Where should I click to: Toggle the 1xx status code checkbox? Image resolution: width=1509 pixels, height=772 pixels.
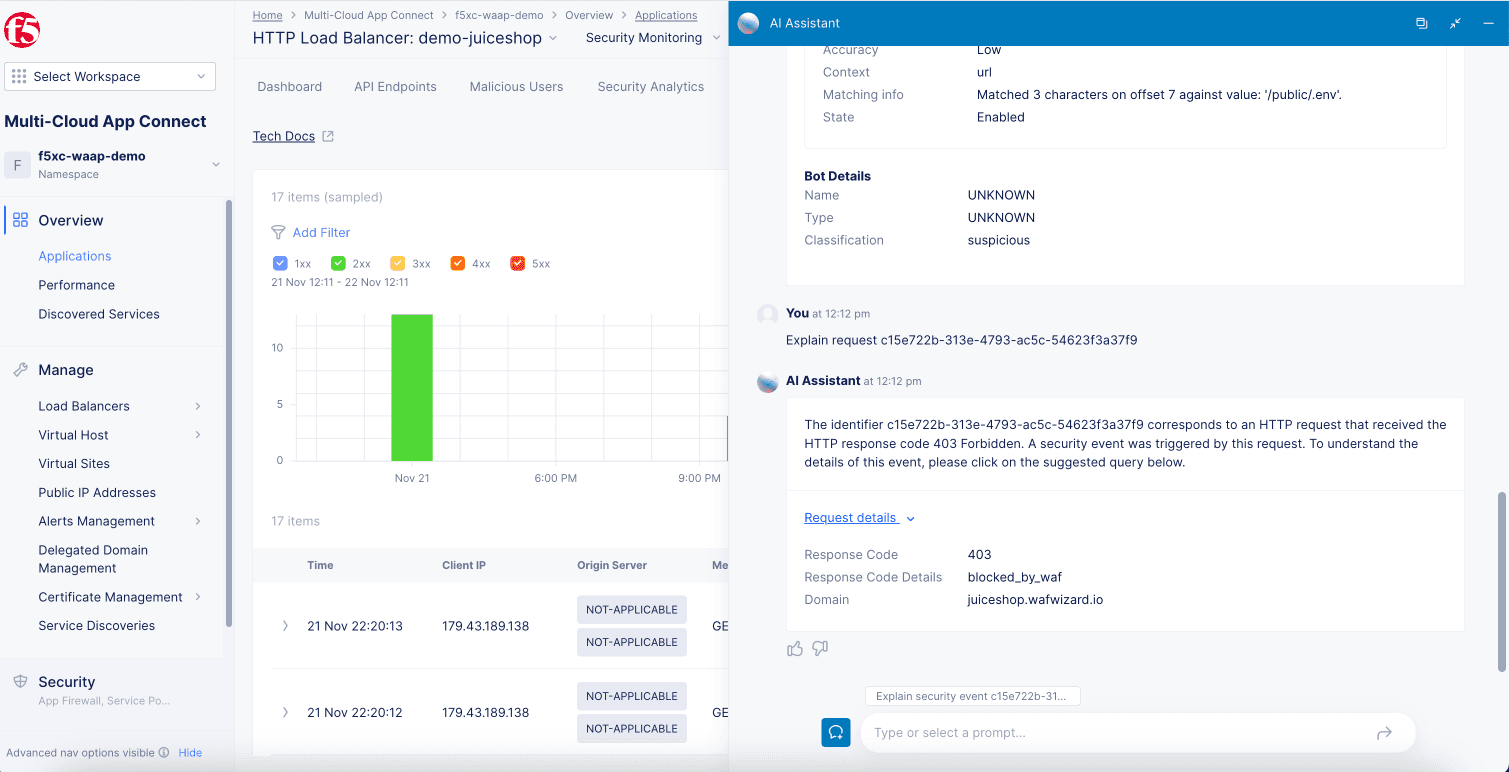point(280,262)
